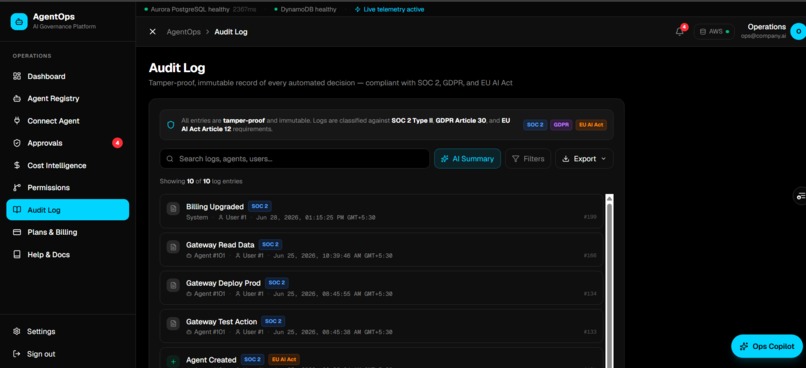The height and width of the screenshot is (368, 806).
Task: Open the Gateway Deploy Prod entry
Action: point(381,288)
